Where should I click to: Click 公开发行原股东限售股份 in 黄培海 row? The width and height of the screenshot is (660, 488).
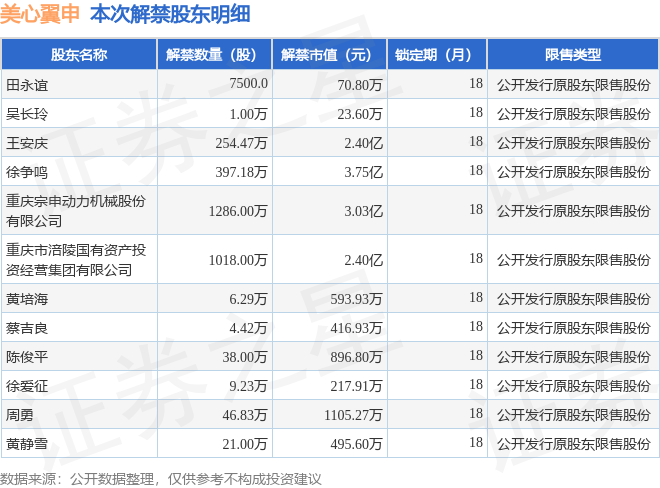[574, 299]
